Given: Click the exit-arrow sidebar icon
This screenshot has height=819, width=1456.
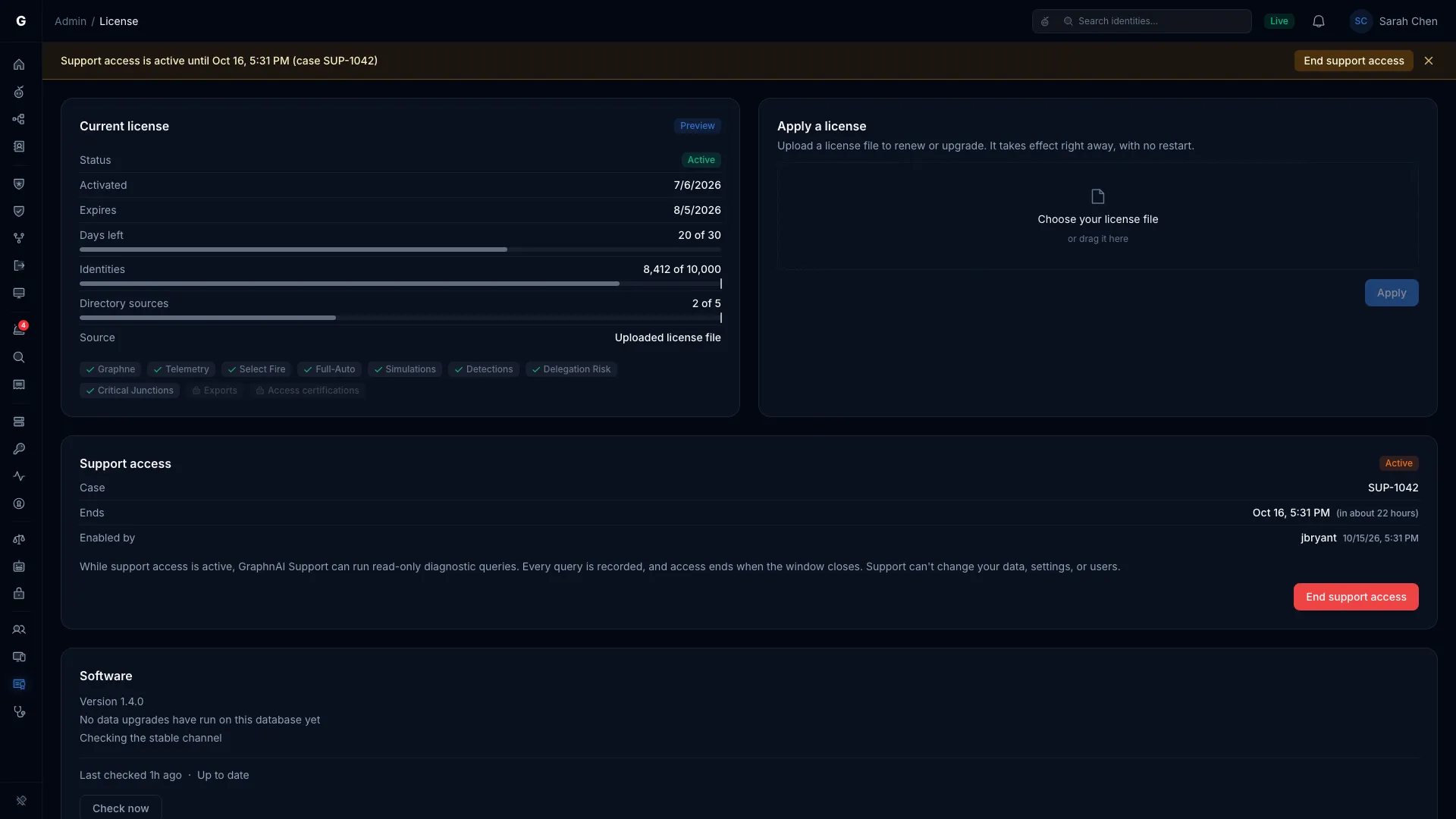Looking at the screenshot, I should pos(19,265).
